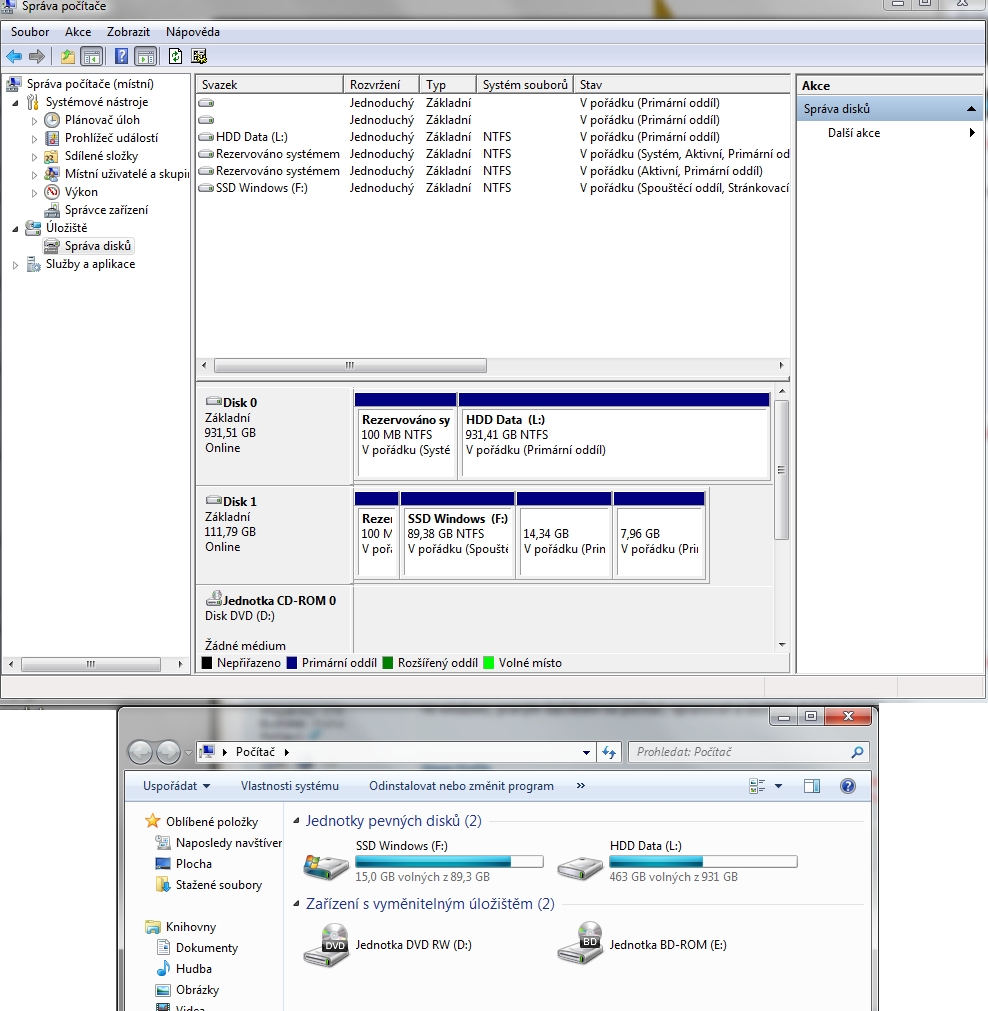
Task: Click the Explorer help icon in command bar
Action: pyautogui.click(x=848, y=786)
